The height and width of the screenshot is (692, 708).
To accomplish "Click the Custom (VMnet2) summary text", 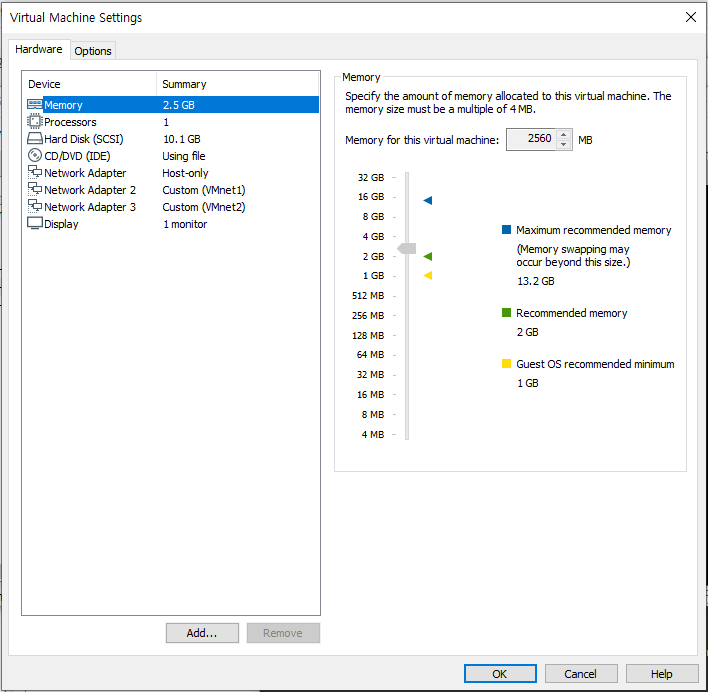I will pyautogui.click(x=204, y=207).
